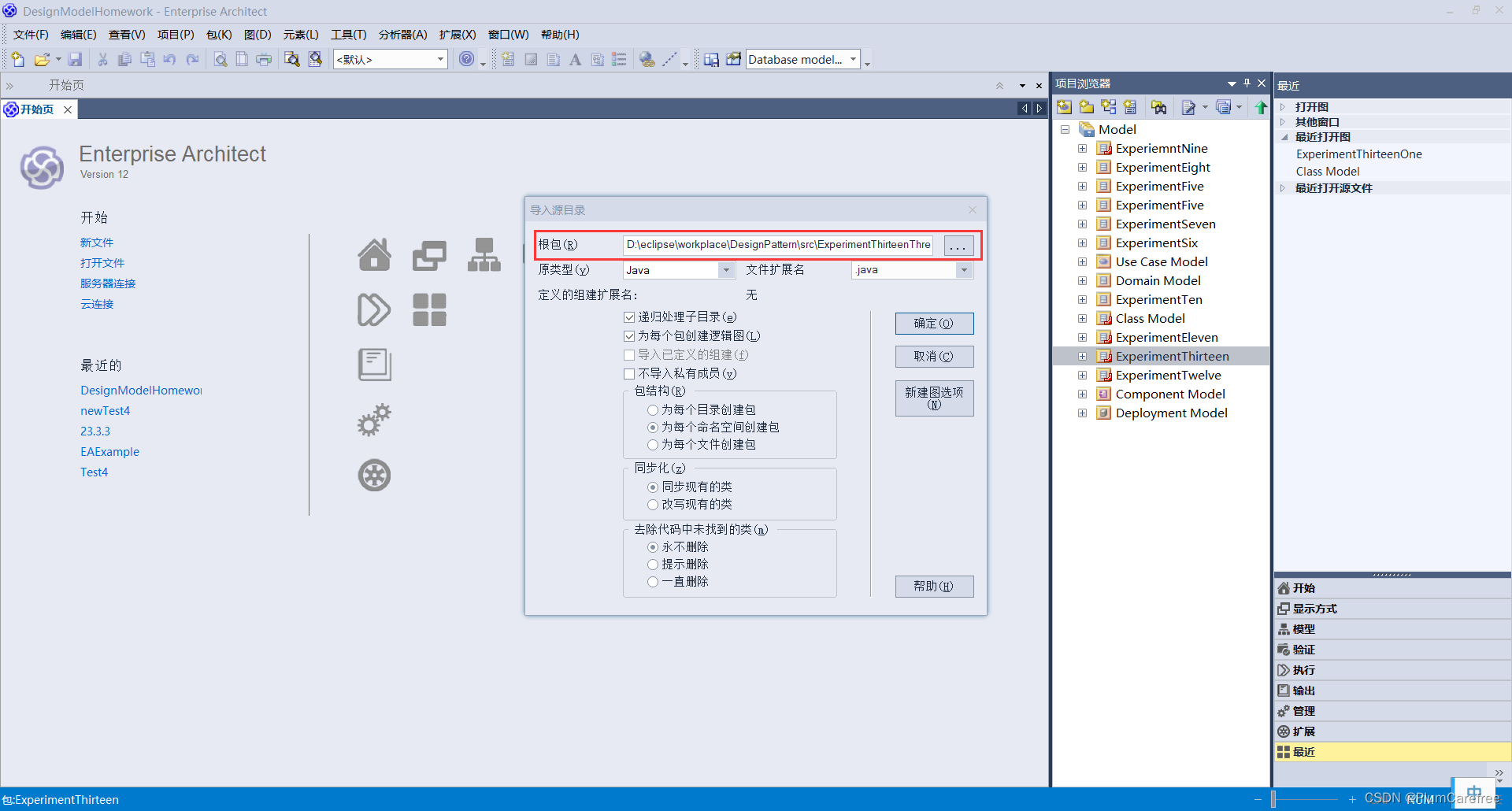Select Use Case Model in Project Browser
Viewport: 1512px width, 811px height.
pos(1162,261)
